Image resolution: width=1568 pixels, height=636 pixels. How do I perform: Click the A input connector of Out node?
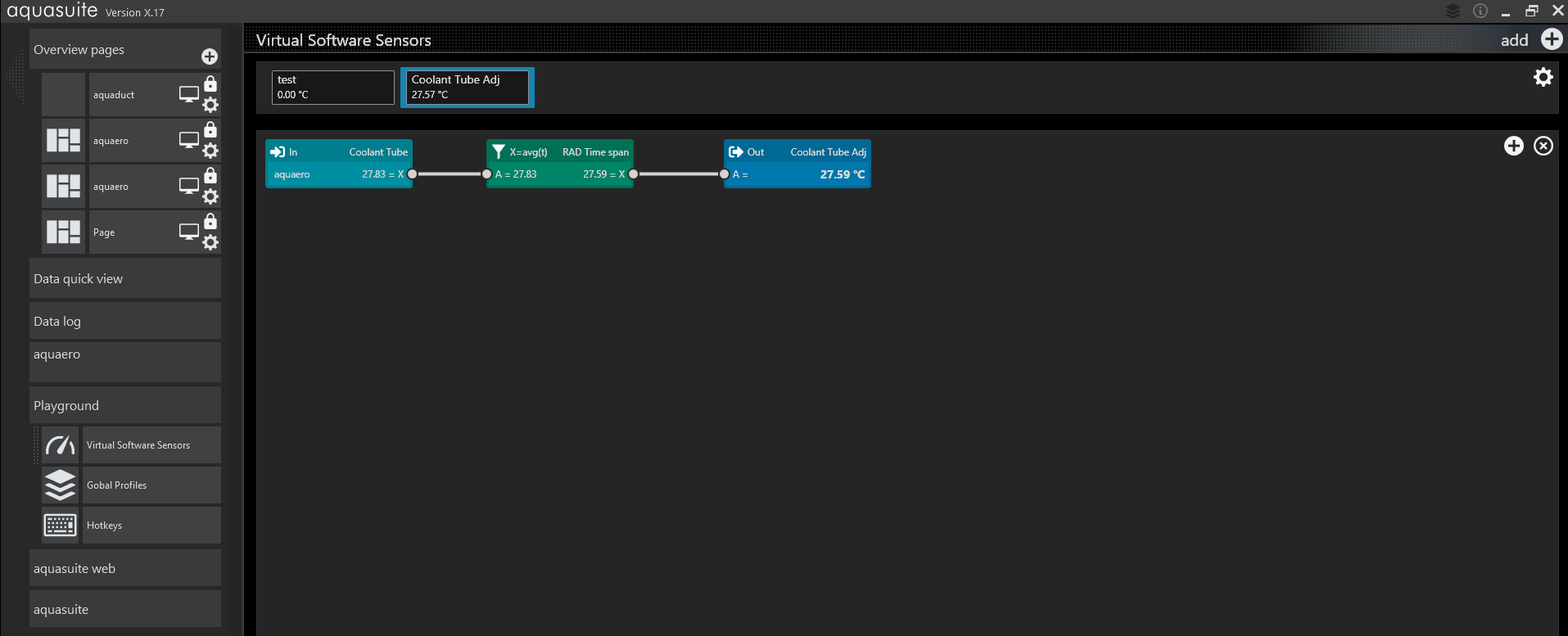click(724, 174)
